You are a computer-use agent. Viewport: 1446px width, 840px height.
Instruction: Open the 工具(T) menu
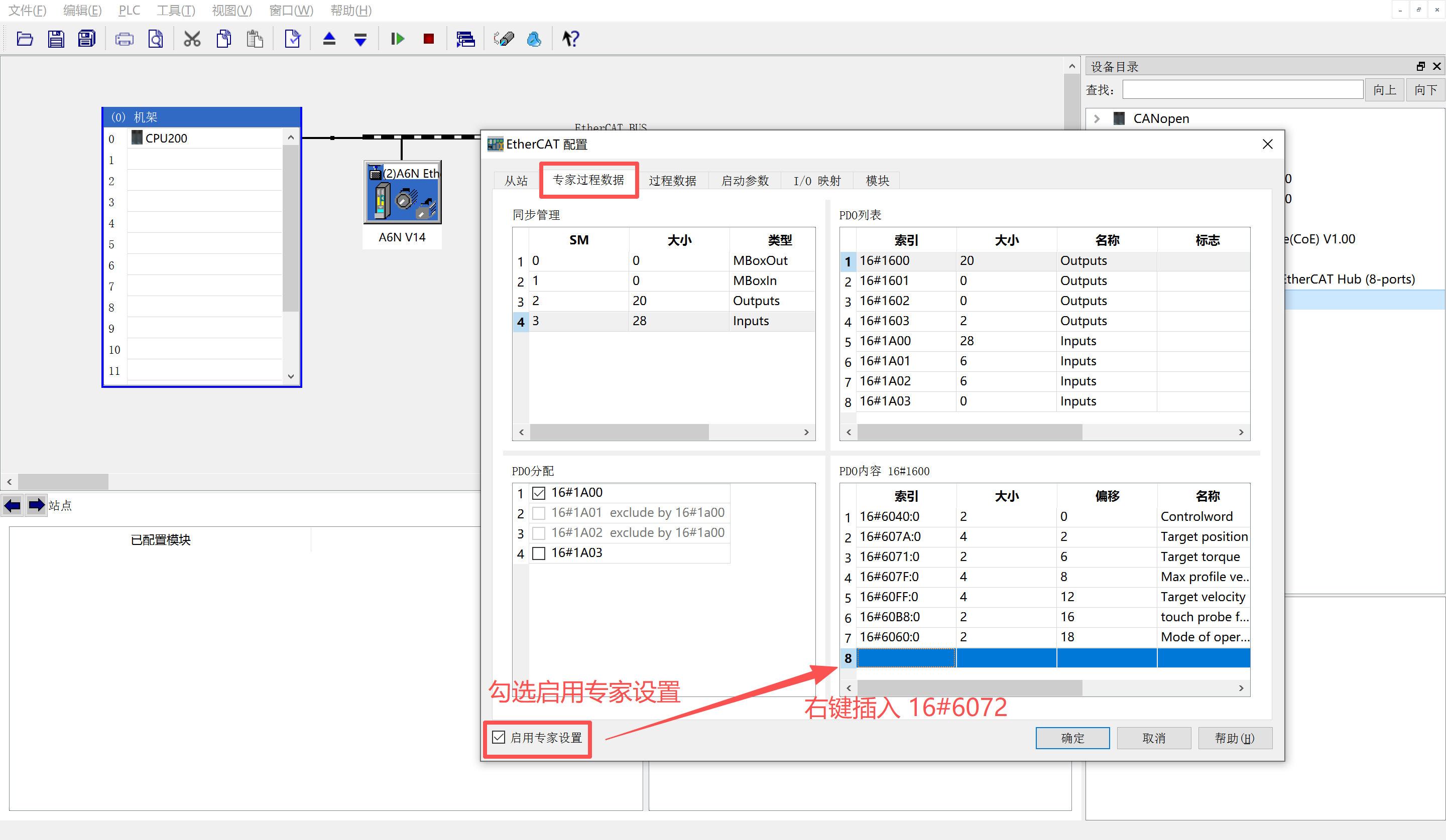176,11
